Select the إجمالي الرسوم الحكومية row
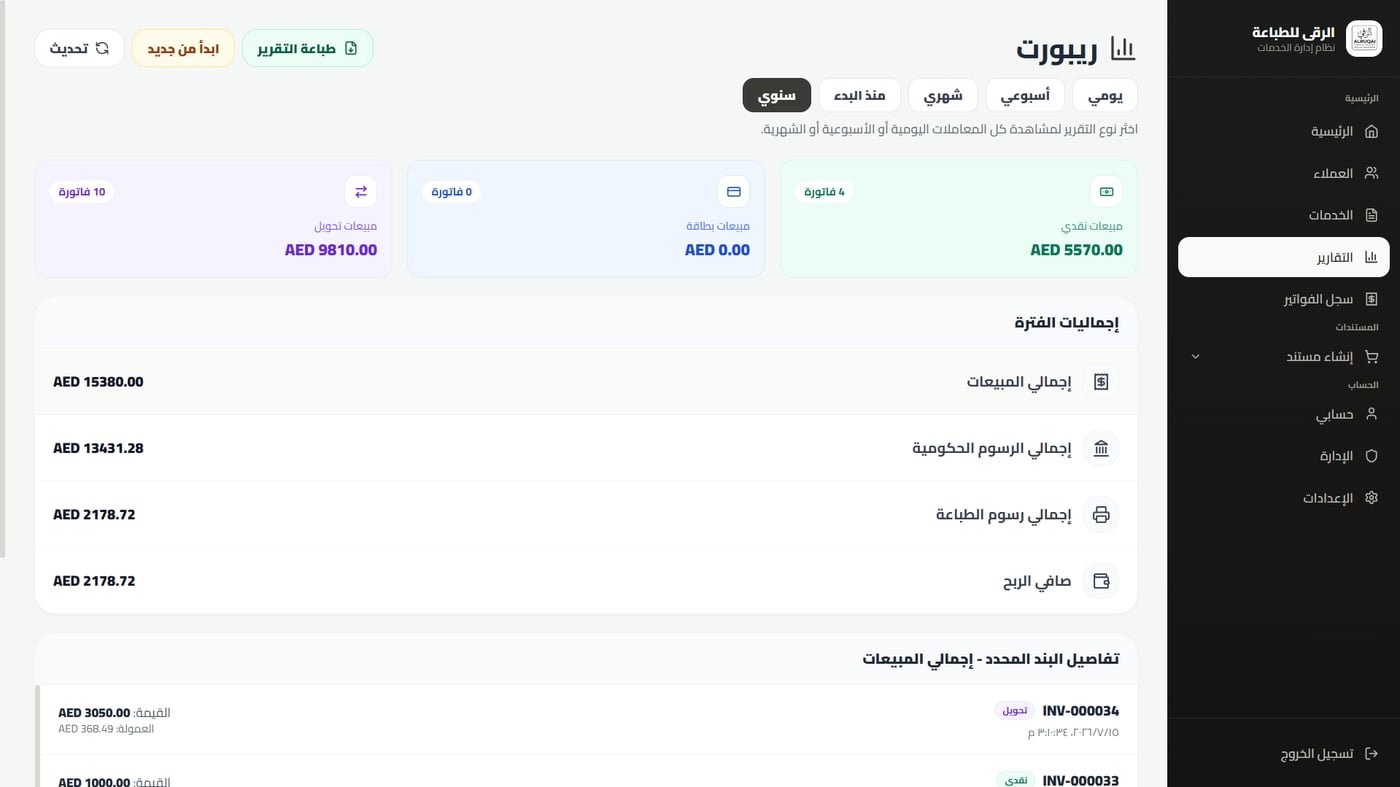 pos(586,448)
